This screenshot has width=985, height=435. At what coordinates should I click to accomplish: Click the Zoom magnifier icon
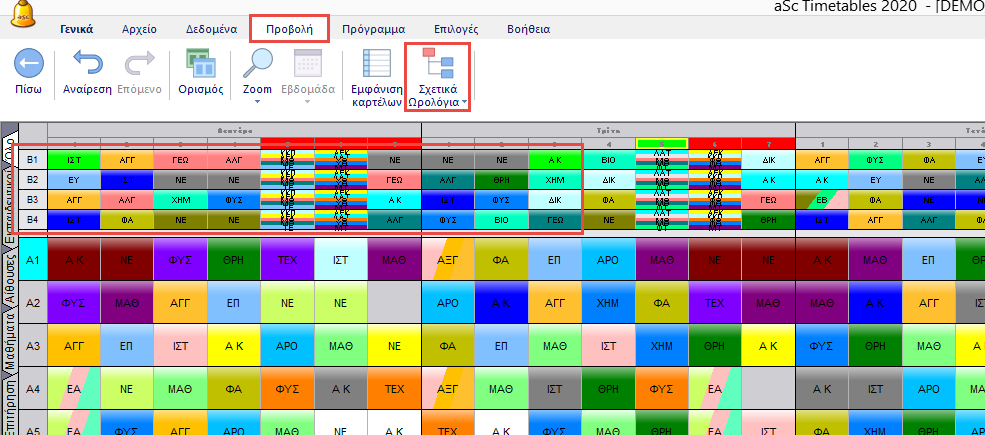tap(257, 64)
